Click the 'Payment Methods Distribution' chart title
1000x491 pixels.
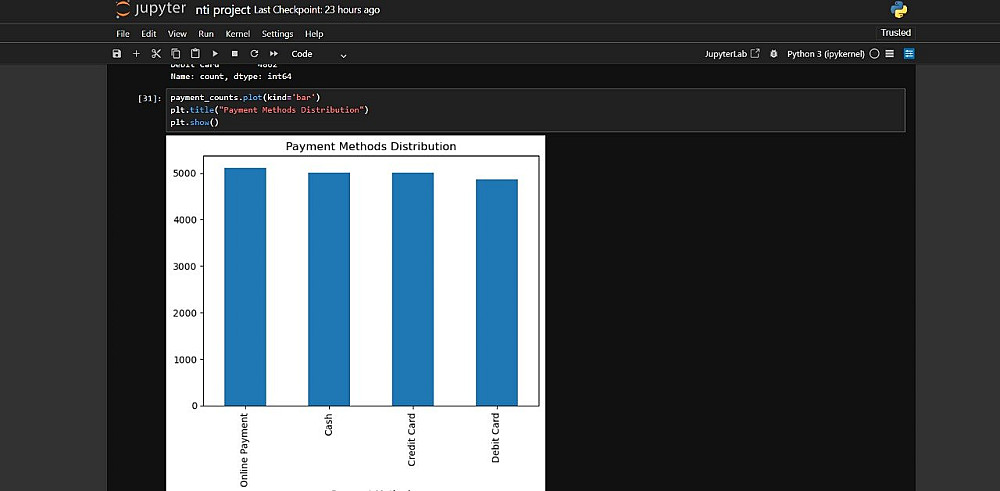coord(371,147)
